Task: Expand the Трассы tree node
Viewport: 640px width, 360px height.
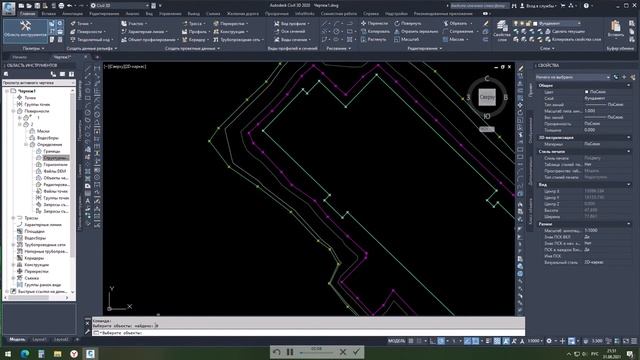Action: coord(14,218)
